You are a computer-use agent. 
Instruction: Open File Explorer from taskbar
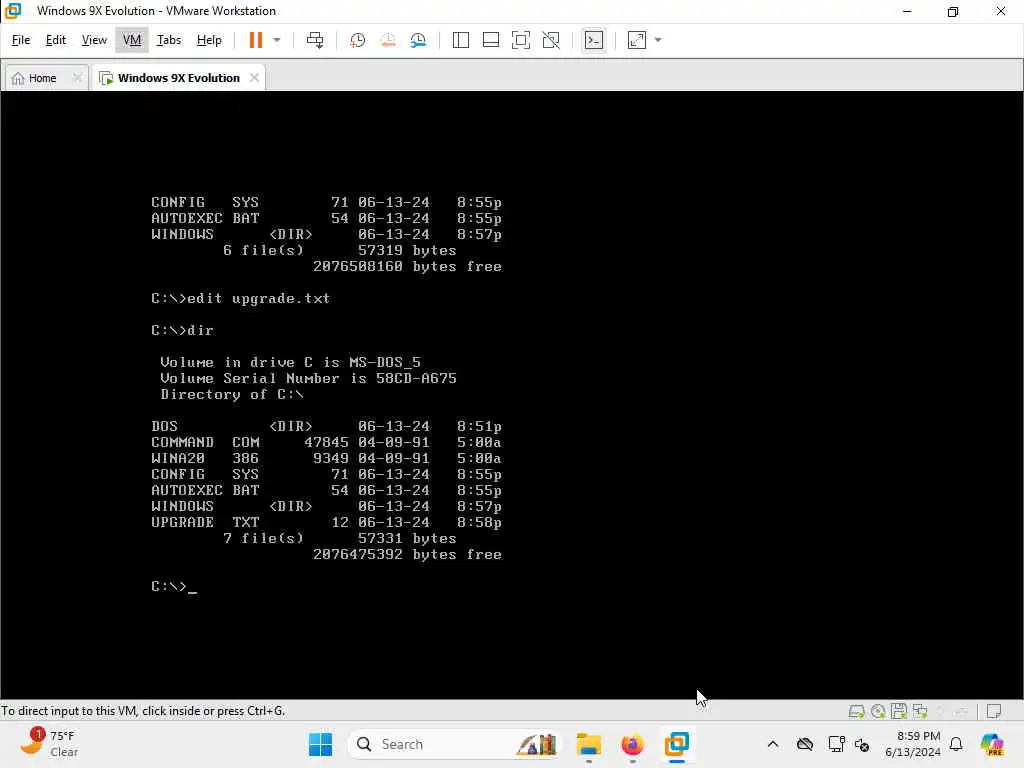point(588,744)
